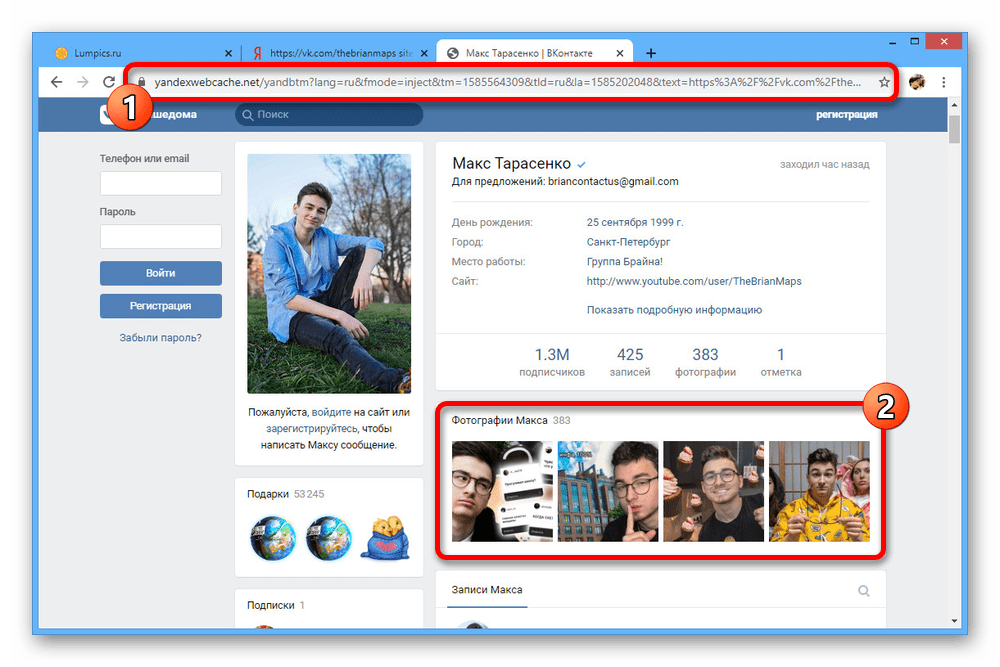Open the 1 отметка counter
This screenshot has height=667, width=1000.
coord(781,362)
